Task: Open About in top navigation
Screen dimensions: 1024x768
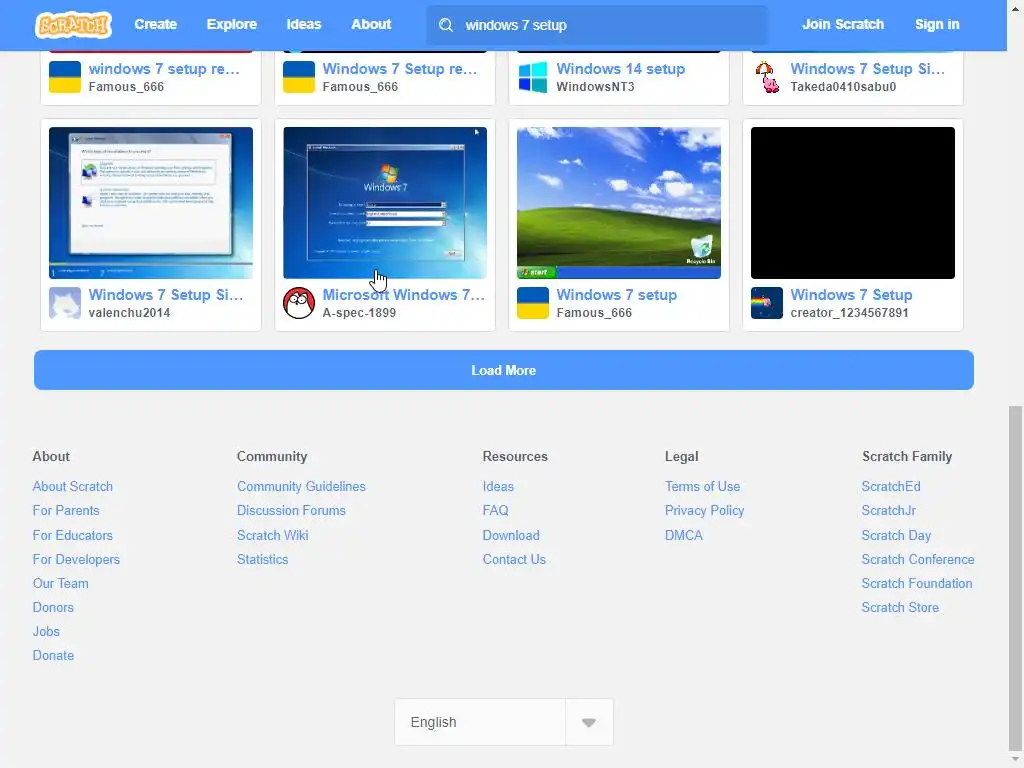Action: (371, 24)
